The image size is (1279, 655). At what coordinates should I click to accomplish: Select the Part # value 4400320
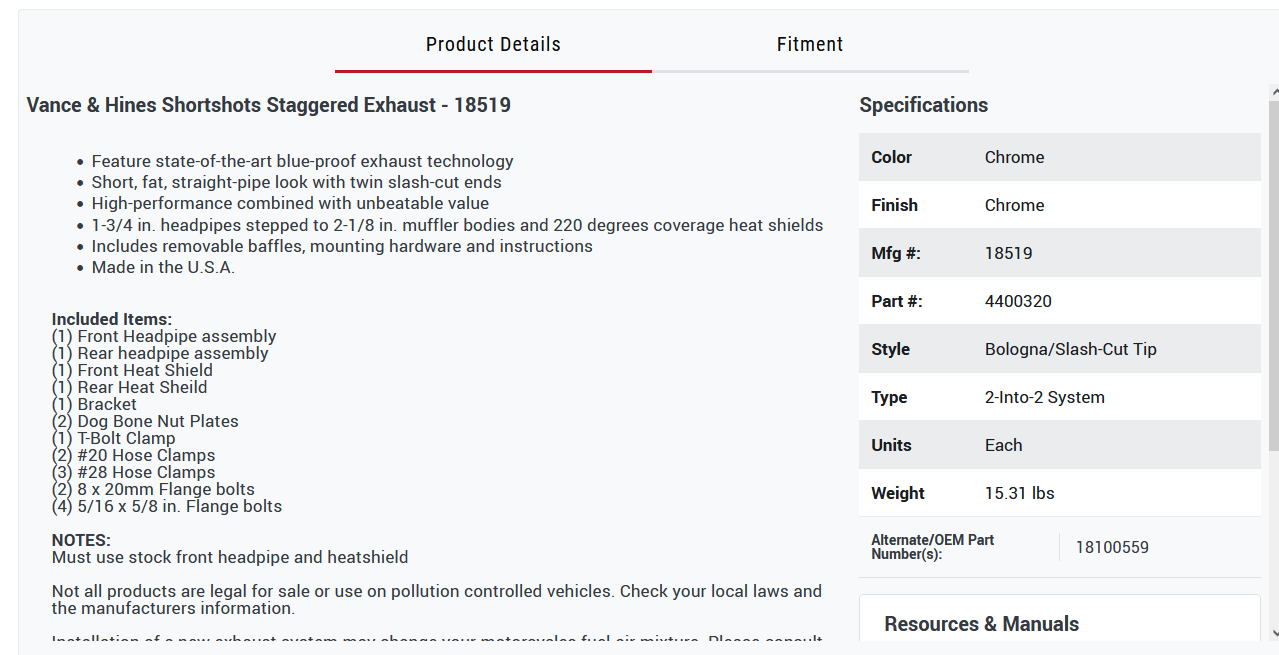1018,301
